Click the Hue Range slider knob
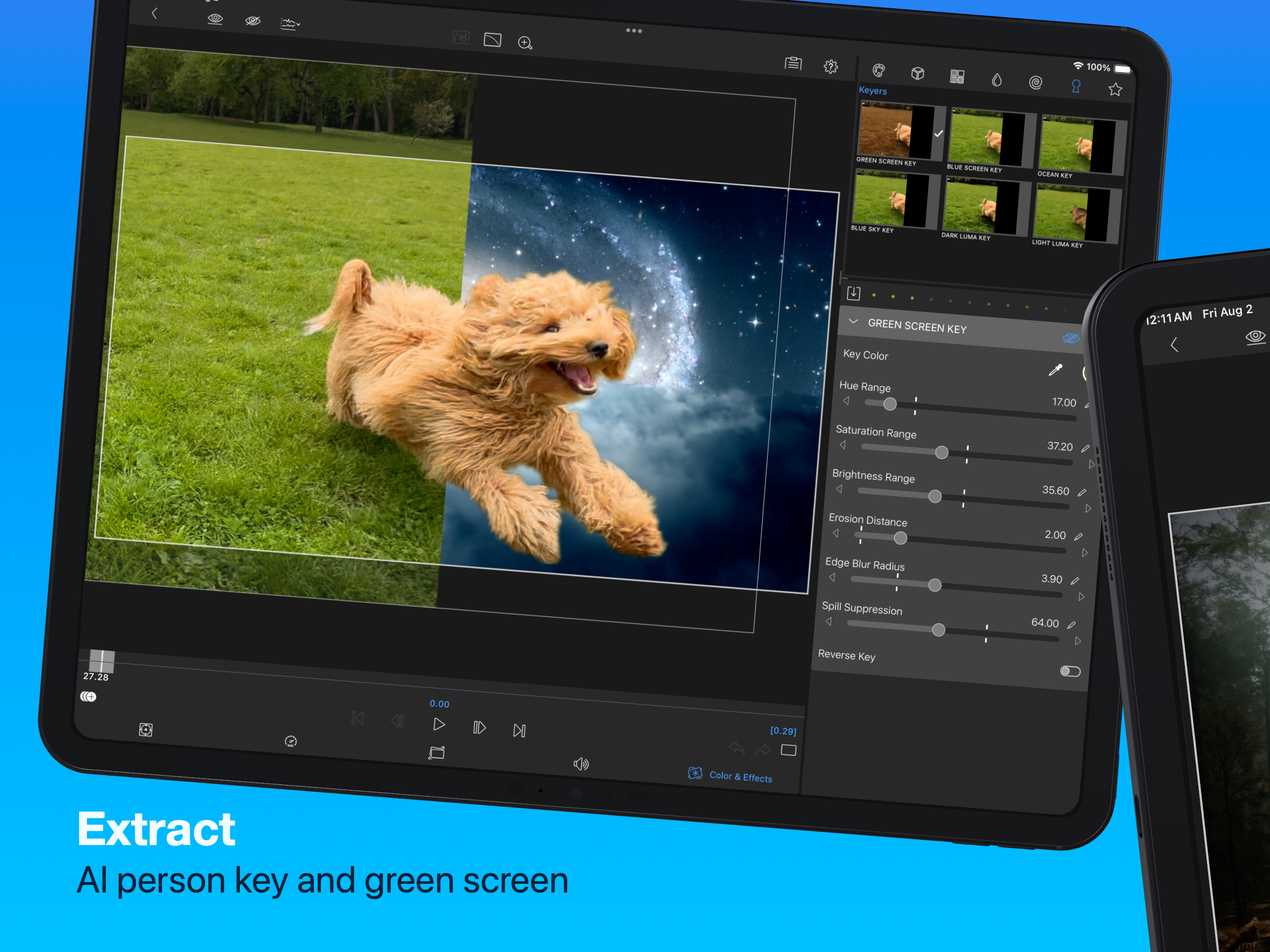Image resolution: width=1270 pixels, height=952 pixels. 890,404
